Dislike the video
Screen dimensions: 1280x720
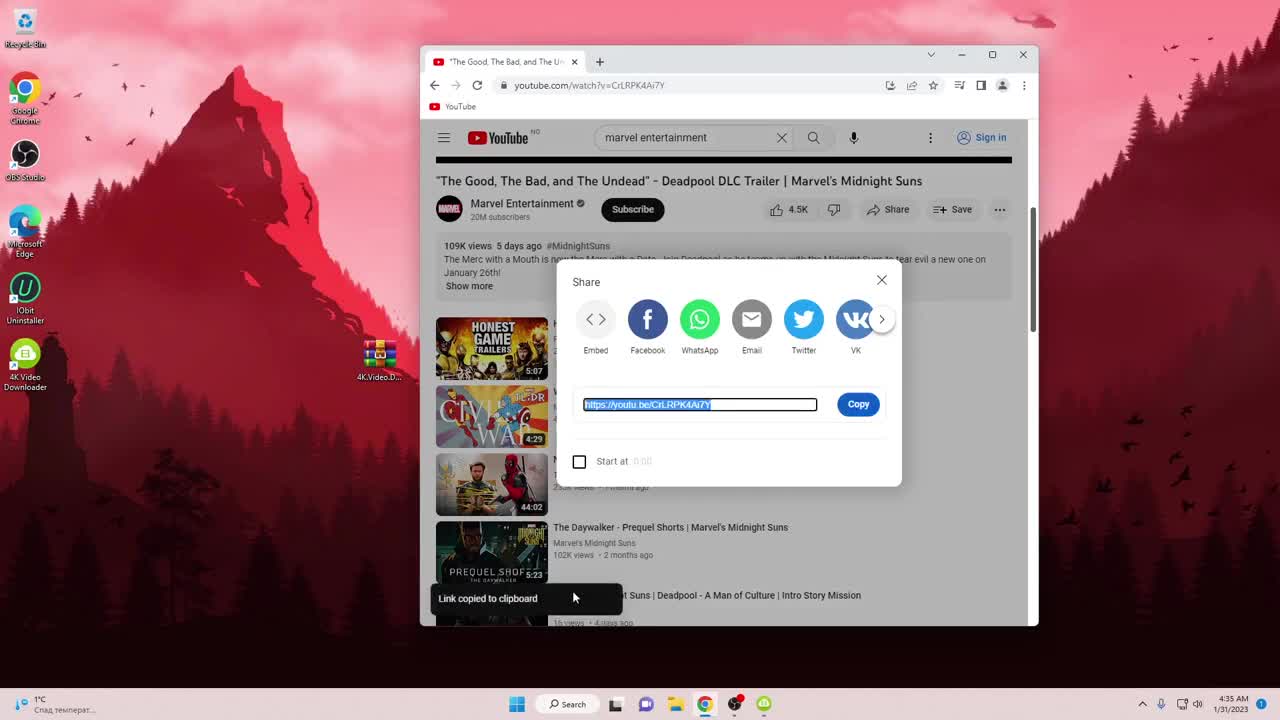click(x=833, y=209)
